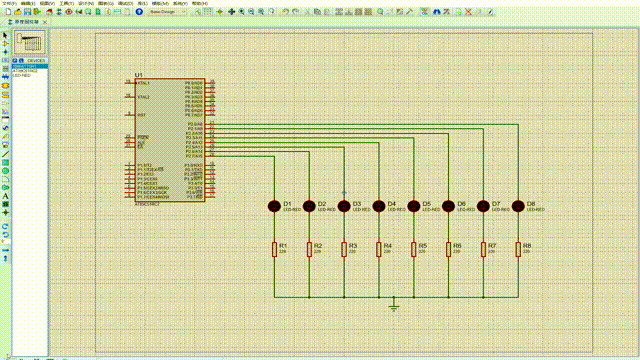Open the 编辑 (Edit) menu

[x=28, y=3]
